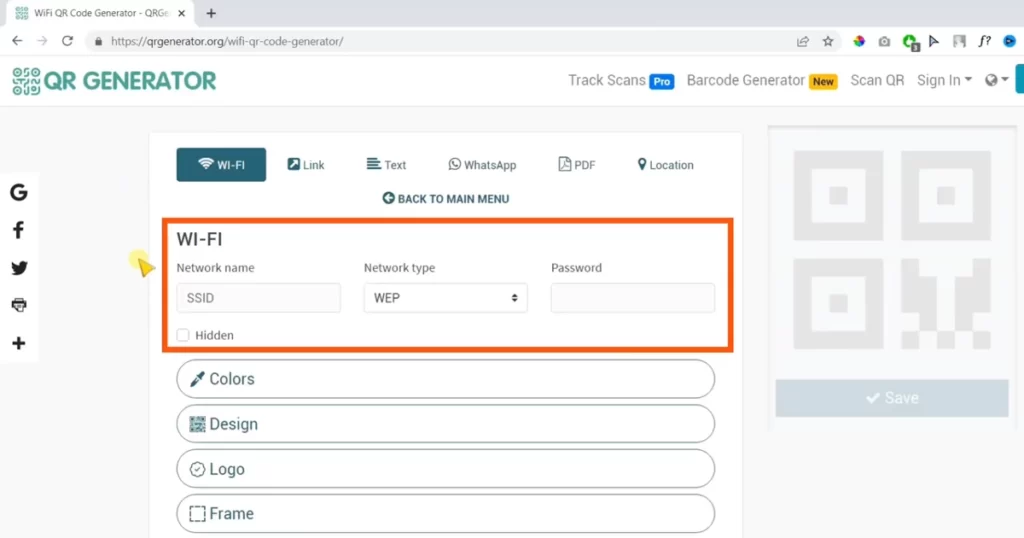Image resolution: width=1024 pixels, height=538 pixels.
Task: Switch to the Location tab
Action: coord(665,165)
